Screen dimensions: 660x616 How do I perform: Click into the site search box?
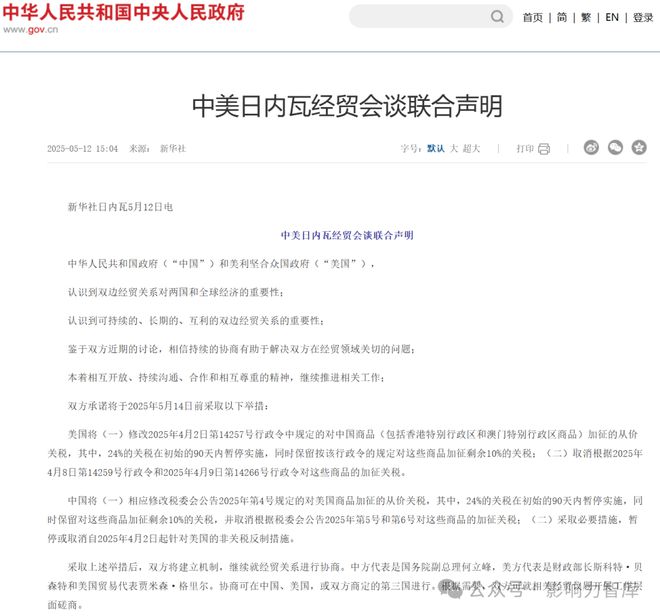coord(431,16)
